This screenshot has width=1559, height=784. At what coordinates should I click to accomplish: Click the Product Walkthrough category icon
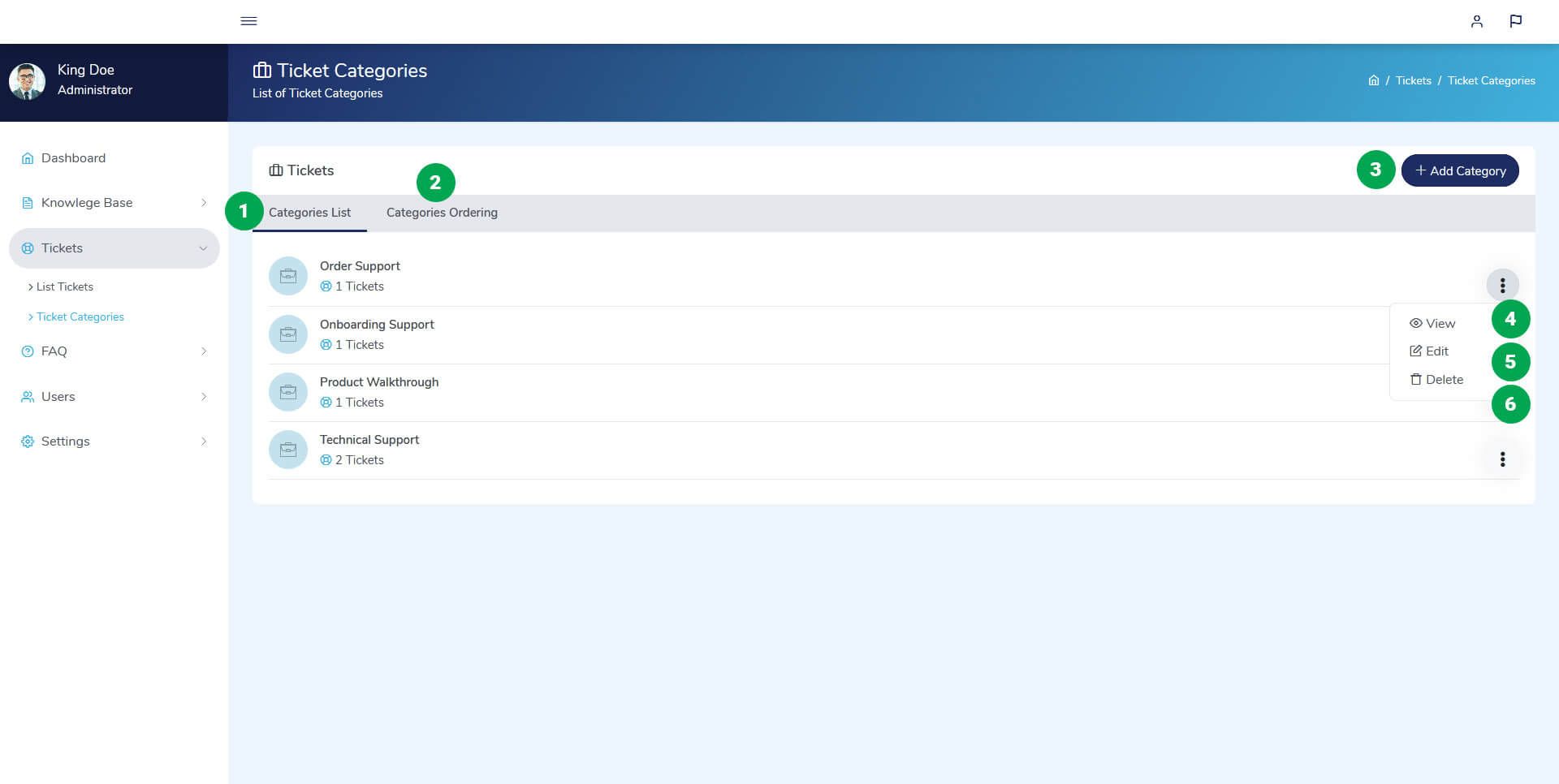click(288, 392)
